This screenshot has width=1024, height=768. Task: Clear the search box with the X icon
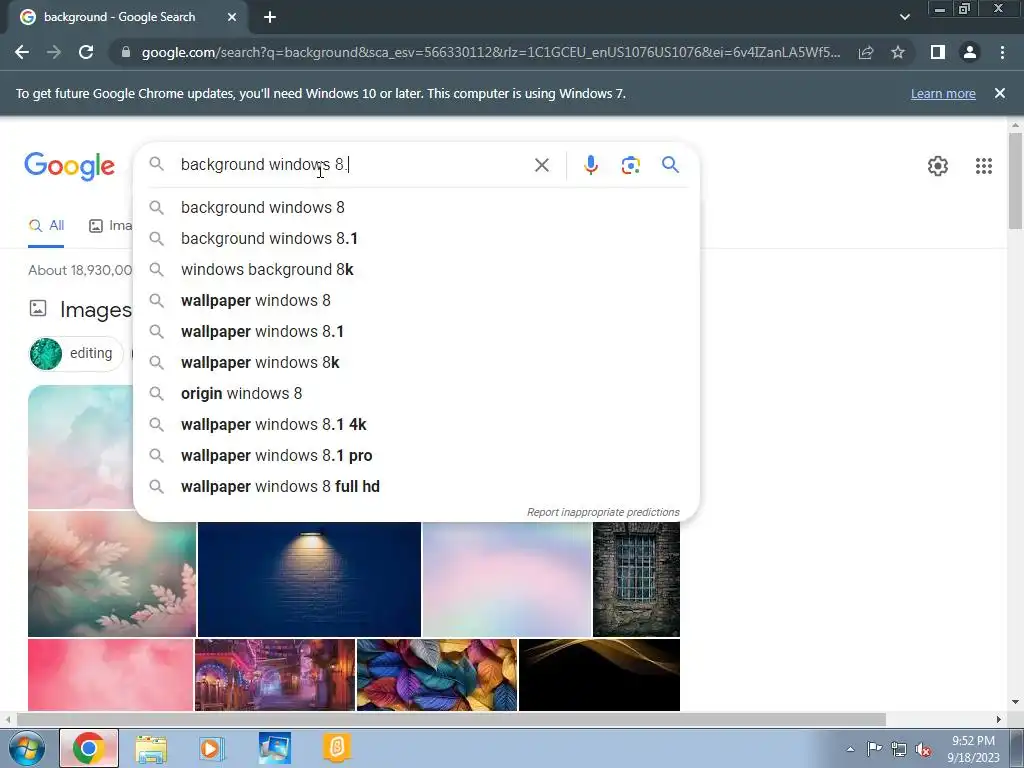point(541,165)
